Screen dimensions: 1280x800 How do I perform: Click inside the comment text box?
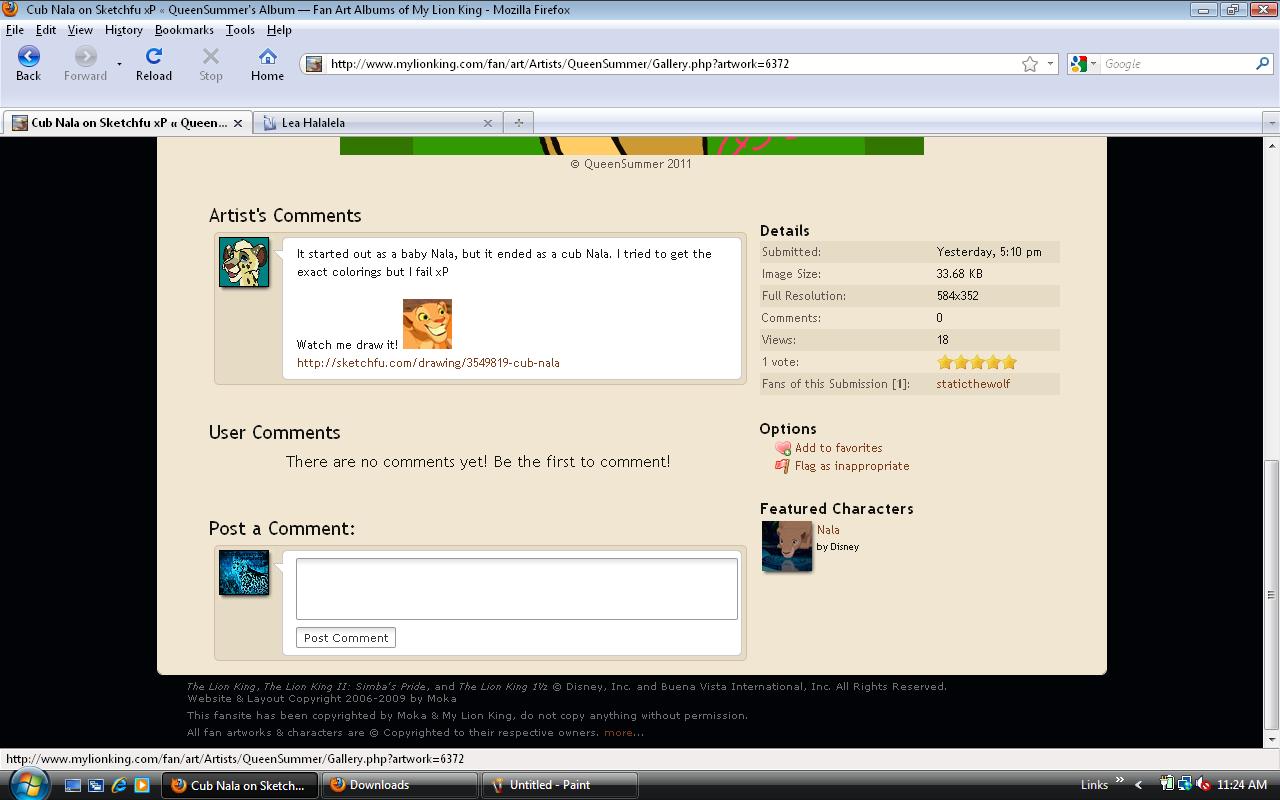pos(516,588)
